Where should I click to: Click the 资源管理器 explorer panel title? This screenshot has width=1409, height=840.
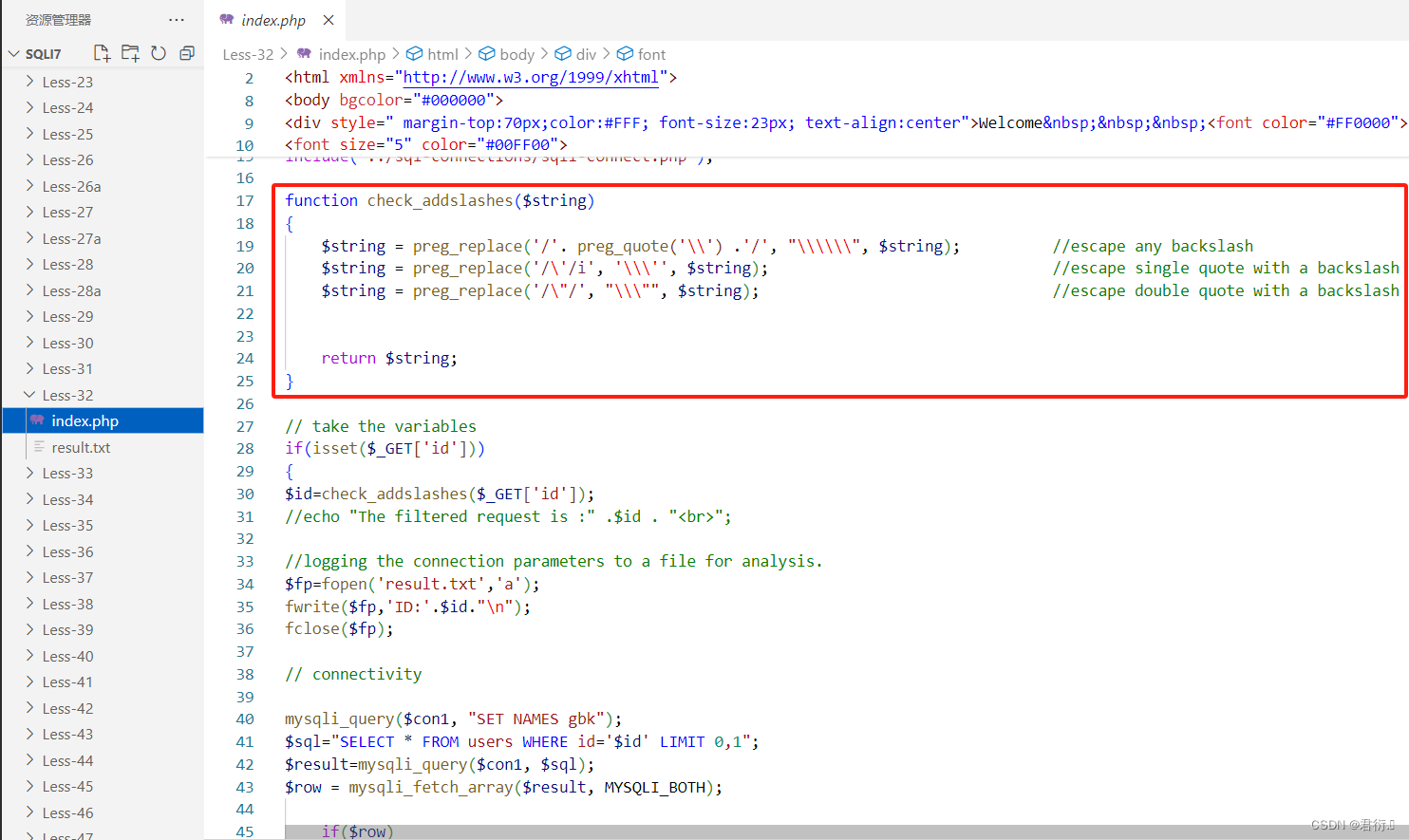(x=58, y=20)
